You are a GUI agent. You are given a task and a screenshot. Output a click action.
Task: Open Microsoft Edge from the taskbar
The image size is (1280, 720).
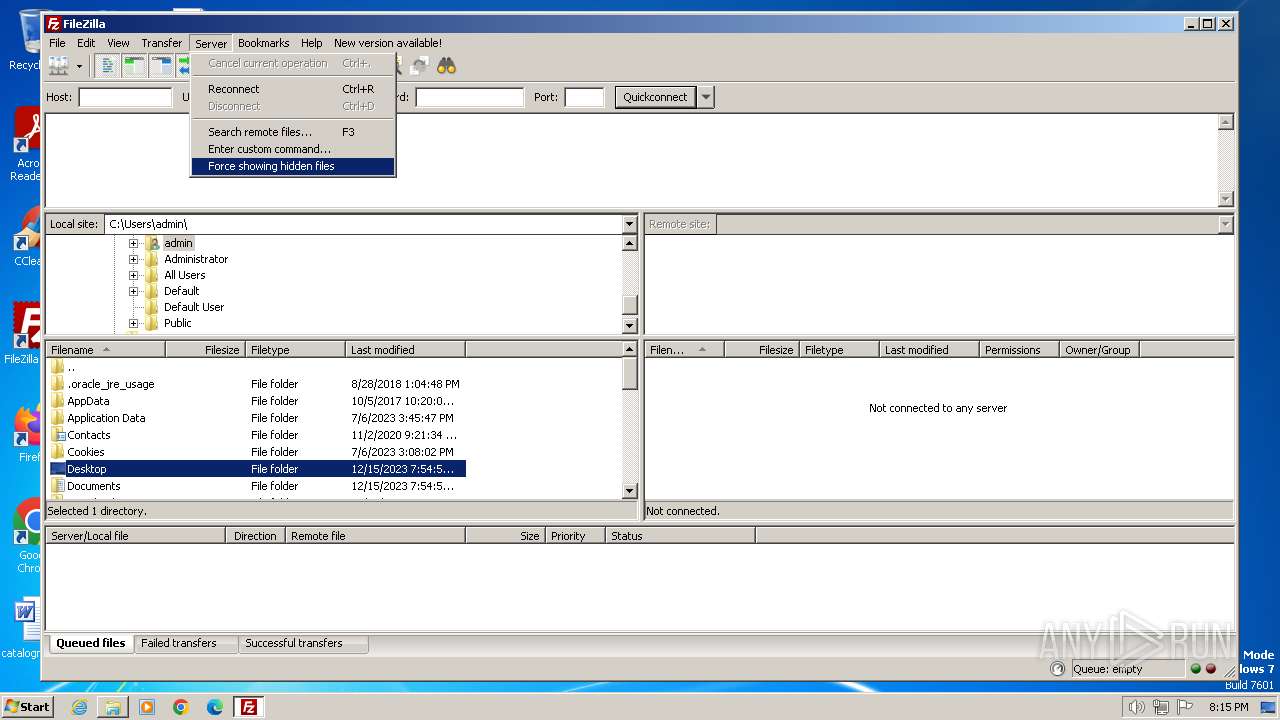(x=215, y=707)
